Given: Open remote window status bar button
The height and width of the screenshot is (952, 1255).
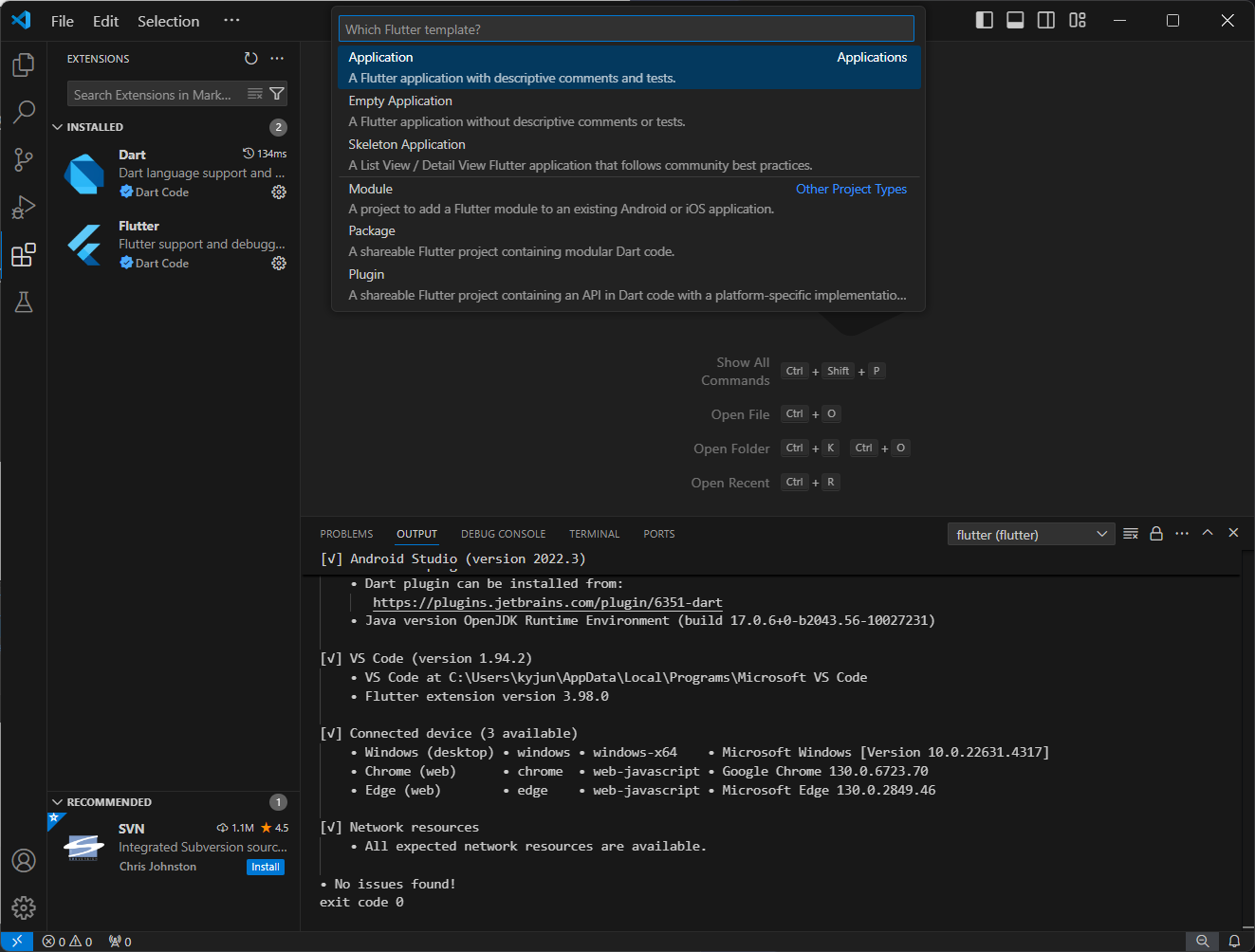Looking at the screenshot, I should 17,942.
